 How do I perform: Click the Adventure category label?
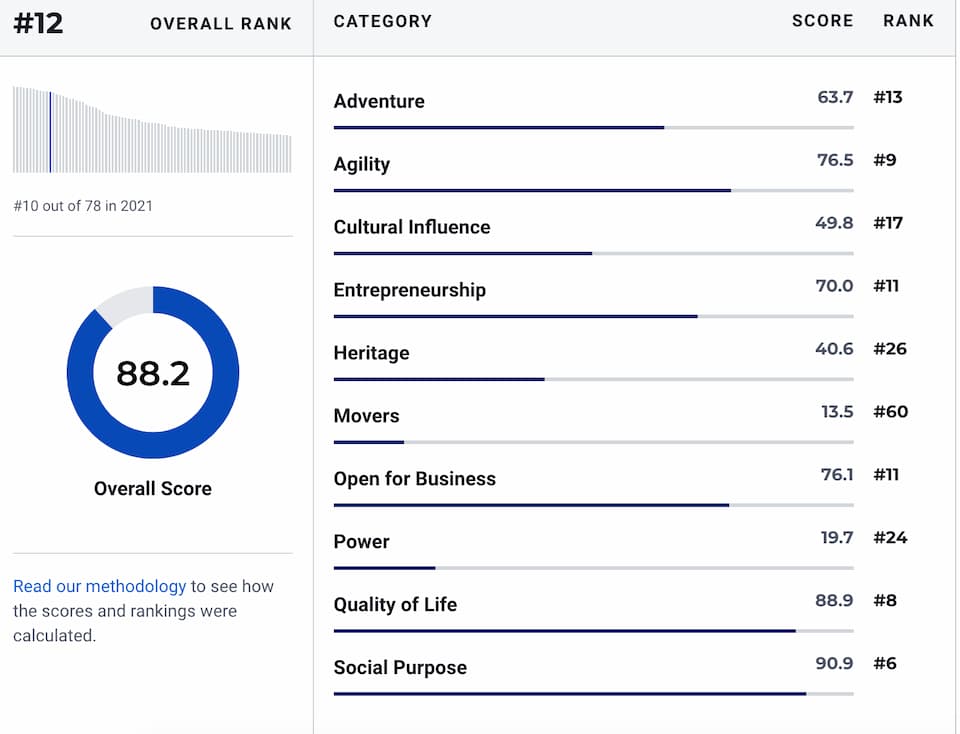(379, 101)
